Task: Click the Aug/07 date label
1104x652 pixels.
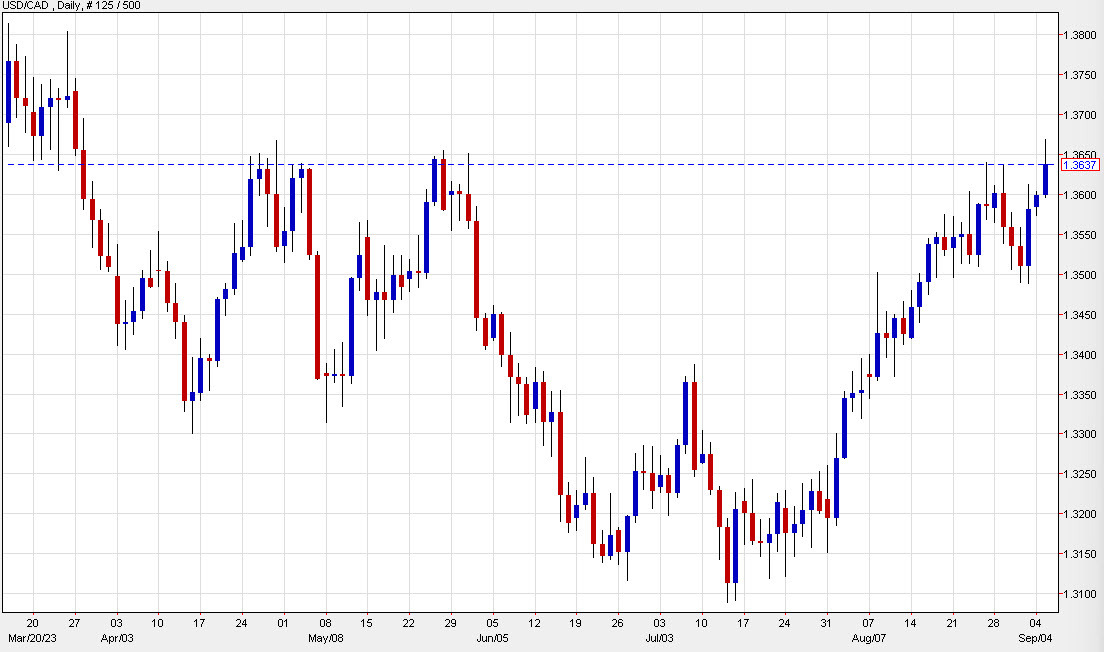Action: (869, 639)
